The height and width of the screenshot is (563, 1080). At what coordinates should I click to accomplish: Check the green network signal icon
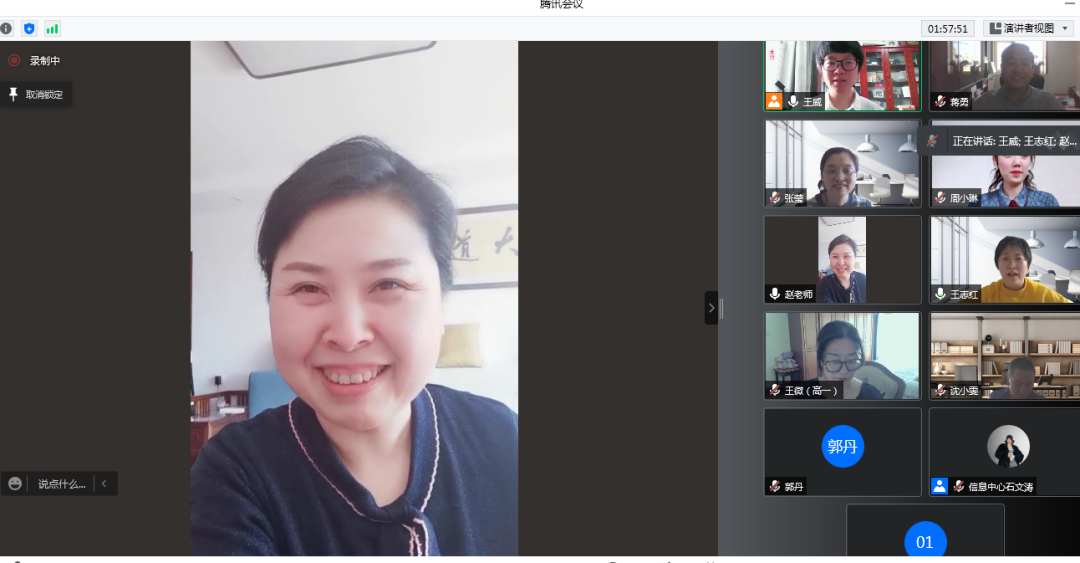pos(52,28)
